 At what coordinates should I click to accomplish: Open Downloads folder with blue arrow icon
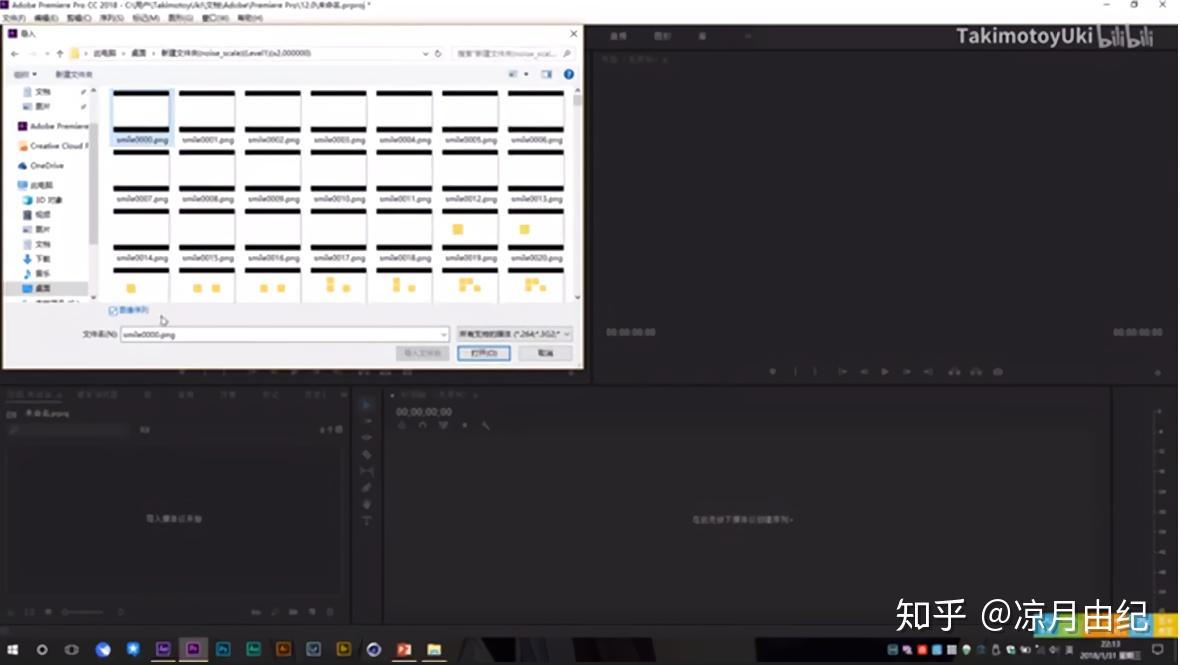click(x=38, y=259)
